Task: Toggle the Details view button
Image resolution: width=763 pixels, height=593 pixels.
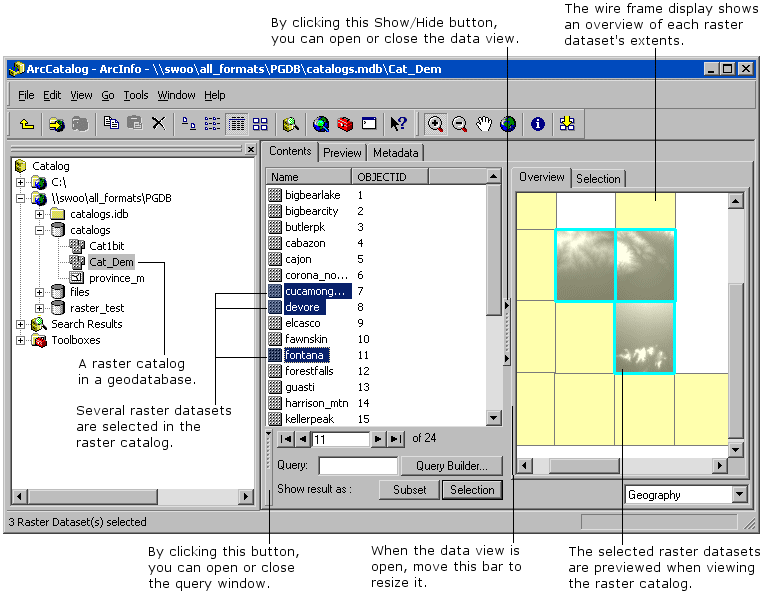Action: point(237,124)
